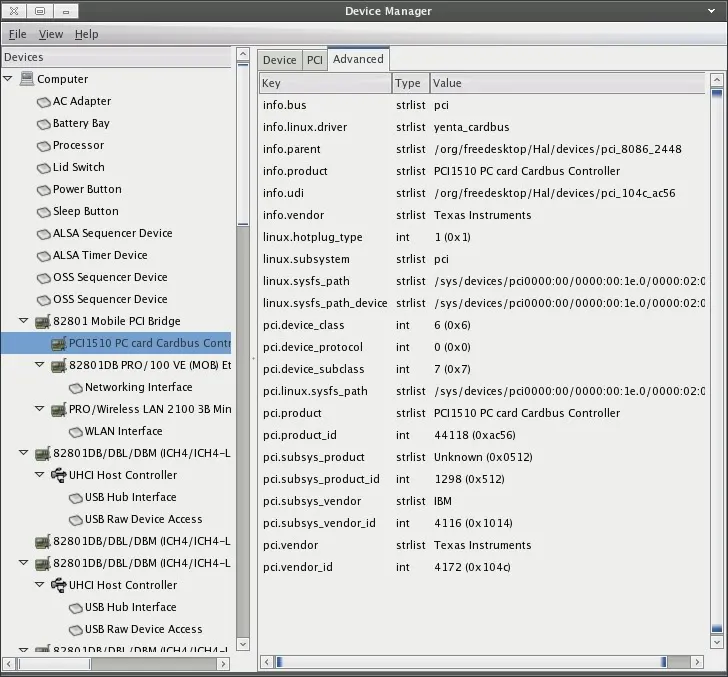Collapse the Computer tree node
This screenshot has width=728, height=677.
(9, 79)
